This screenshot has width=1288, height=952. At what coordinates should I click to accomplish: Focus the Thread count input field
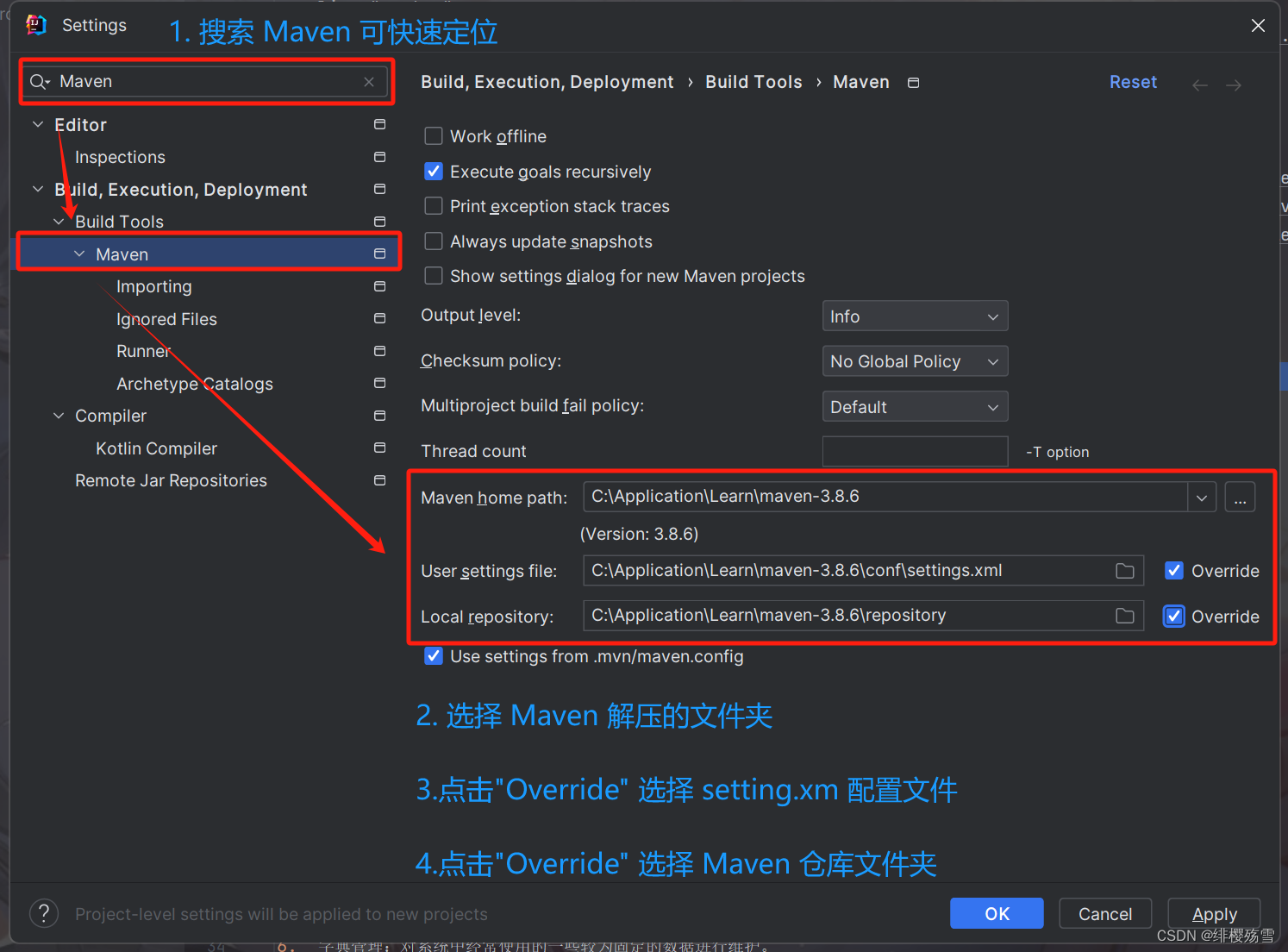tap(915, 451)
